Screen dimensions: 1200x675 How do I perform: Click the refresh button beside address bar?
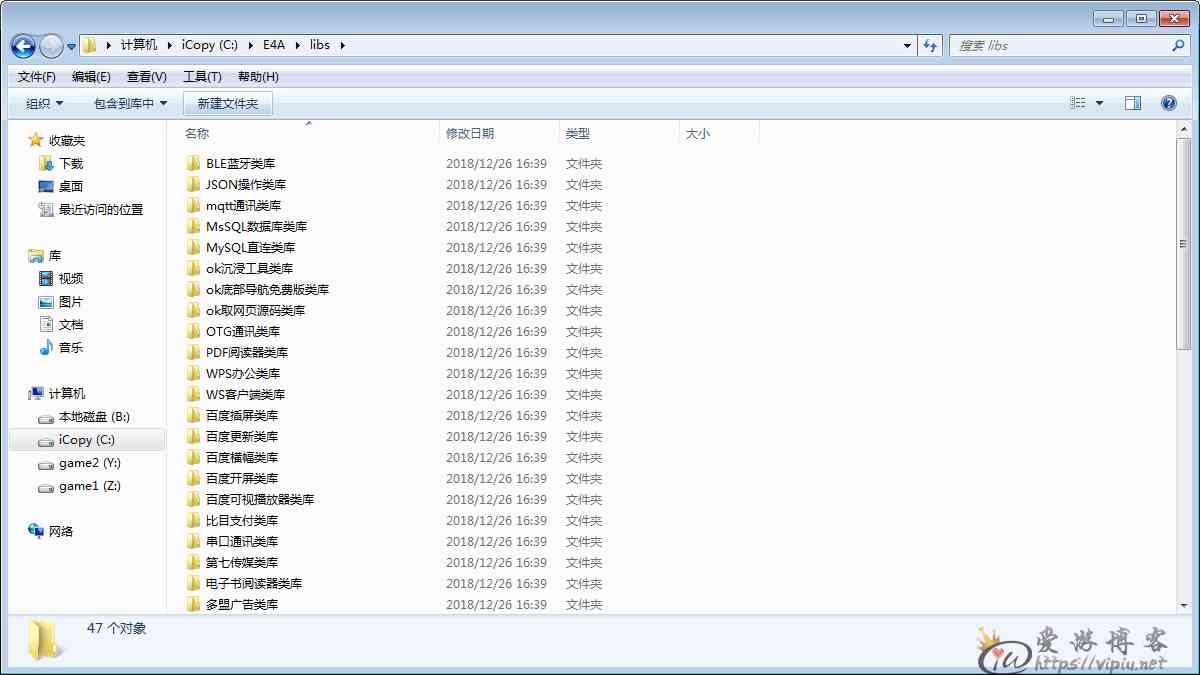[x=931, y=45]
